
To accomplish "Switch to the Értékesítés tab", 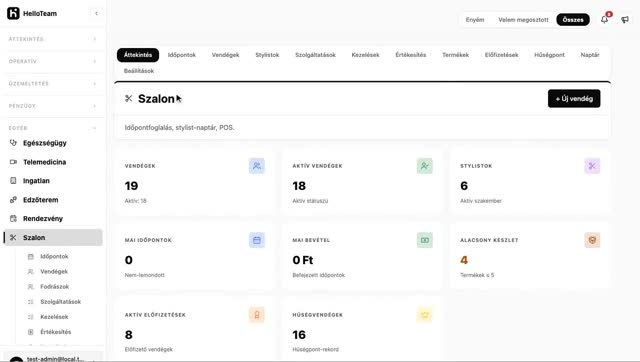I will pos(411,55).
